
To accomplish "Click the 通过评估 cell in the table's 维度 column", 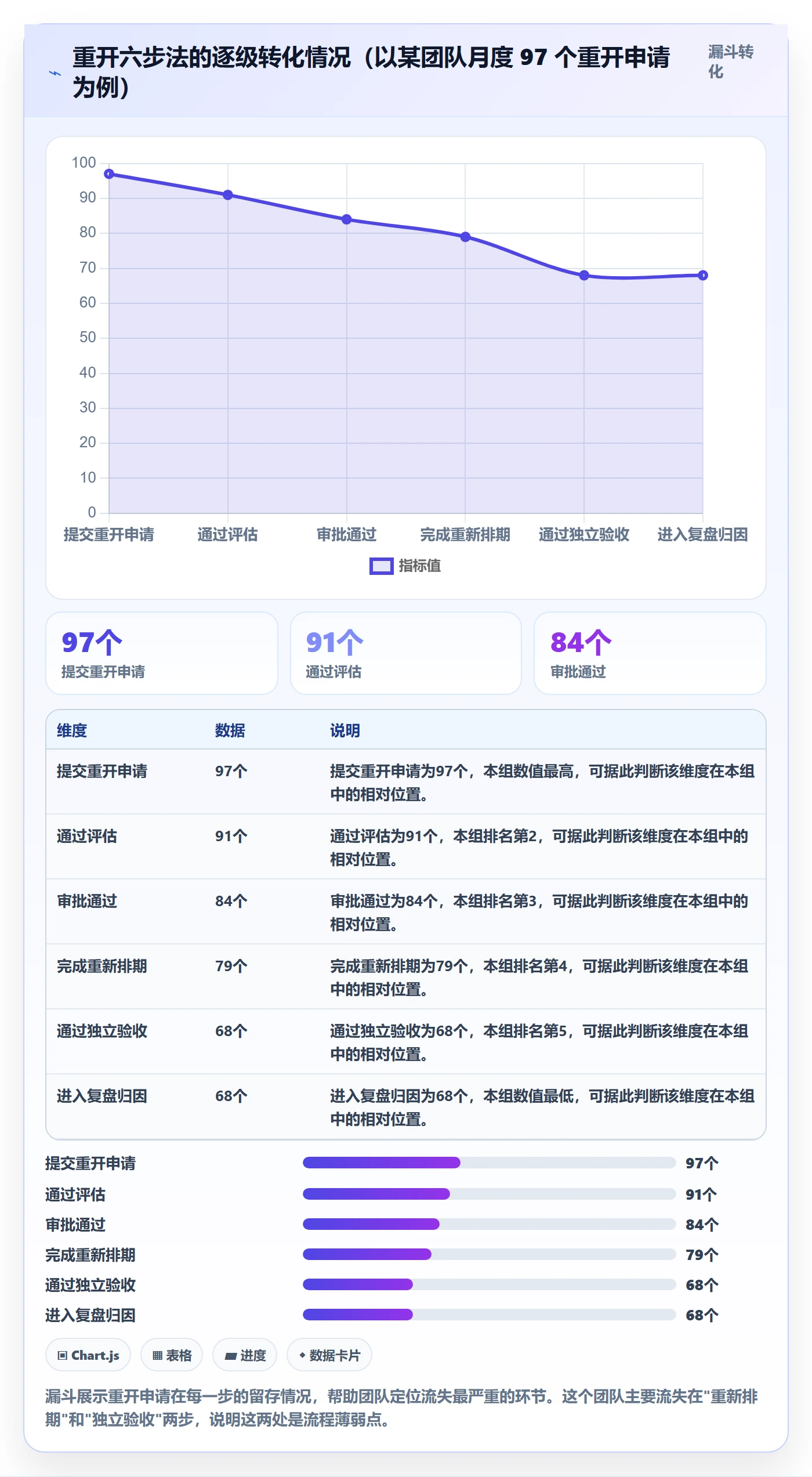I will point(87,836).
